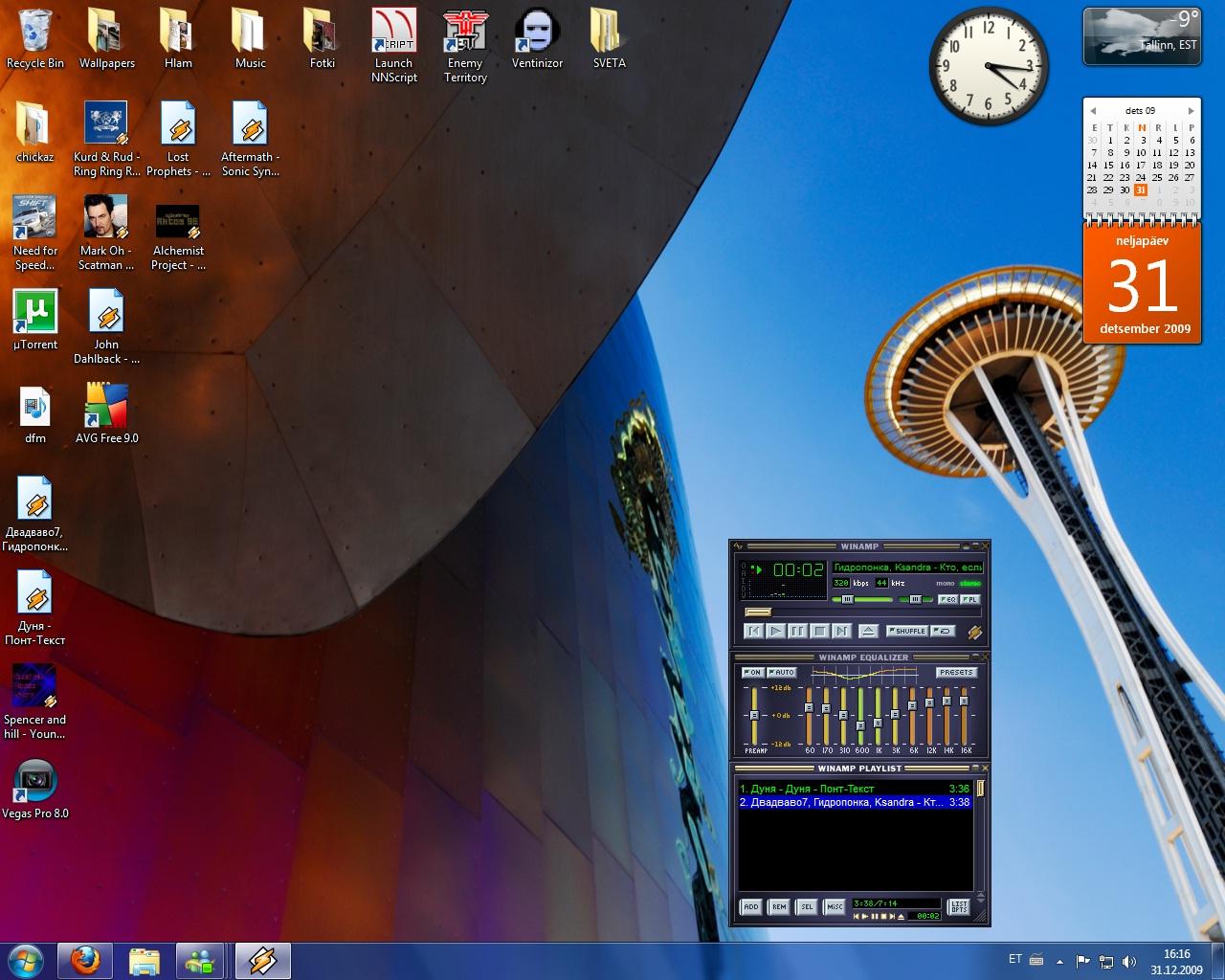
Task: Select the Mark Oh - Scatman file
Action: pyautogui.click(x=106, y=234)
